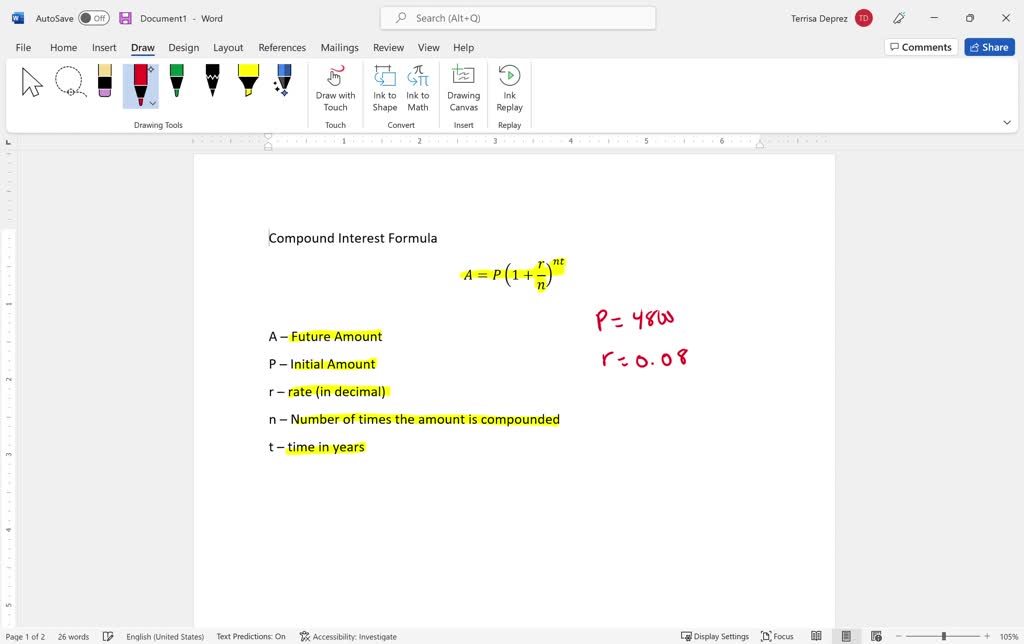Enable Draw with Touch mode

pos(335,87)
